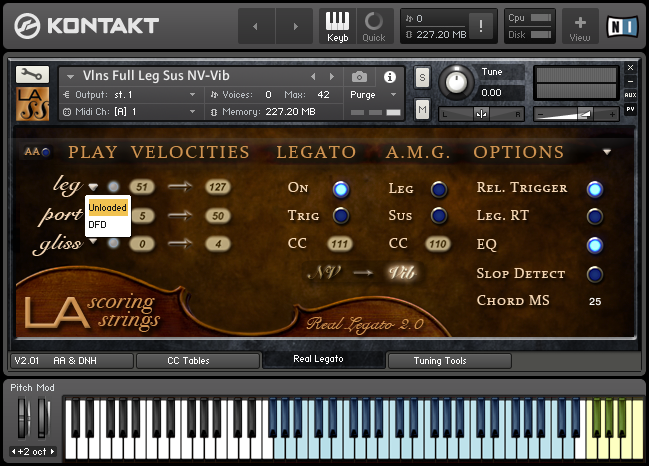Open instrument name dropdown arrow

click(70, 77)
